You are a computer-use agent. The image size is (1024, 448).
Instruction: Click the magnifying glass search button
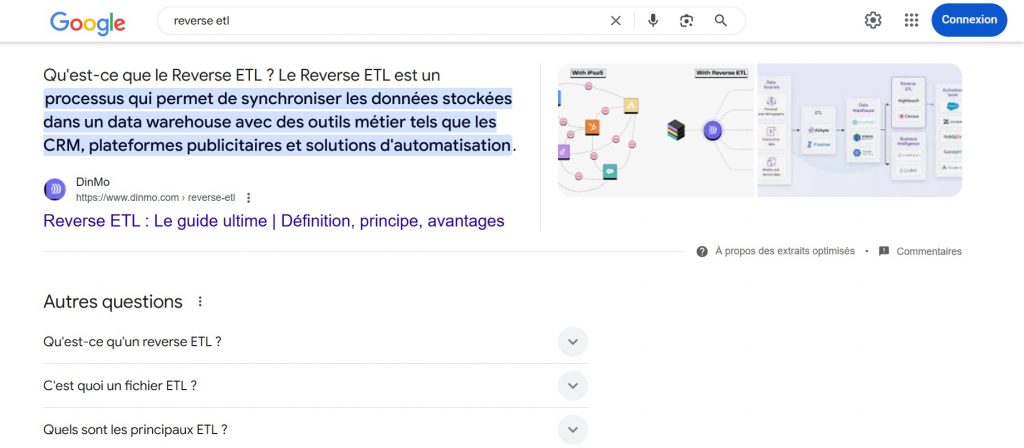tap(720, 20)
